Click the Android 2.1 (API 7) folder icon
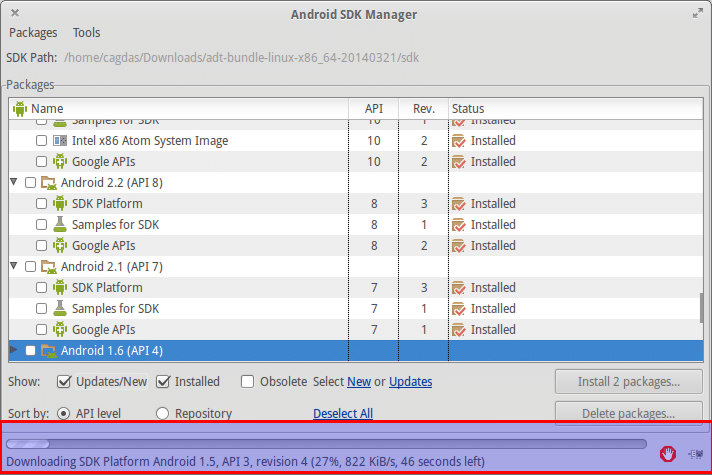 (49, 267)
